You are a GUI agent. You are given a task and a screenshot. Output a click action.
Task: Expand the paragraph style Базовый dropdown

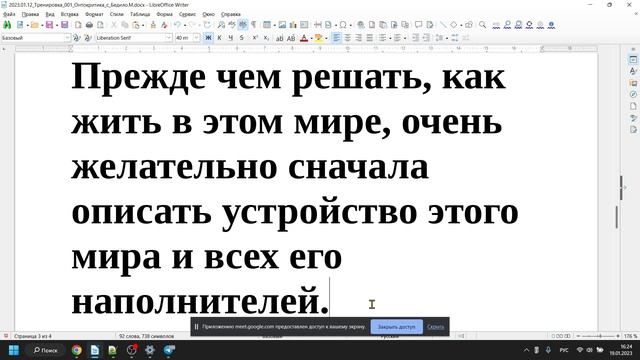(x=67, y=38)
